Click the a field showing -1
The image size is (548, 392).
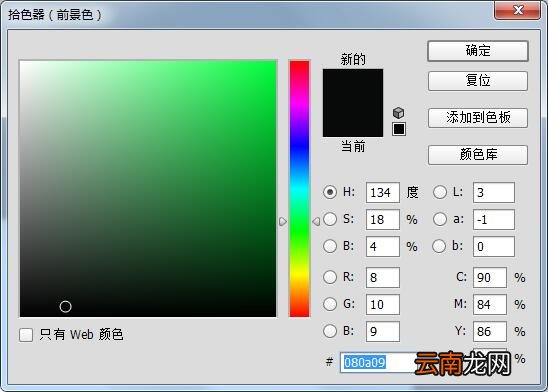point(494,219)
